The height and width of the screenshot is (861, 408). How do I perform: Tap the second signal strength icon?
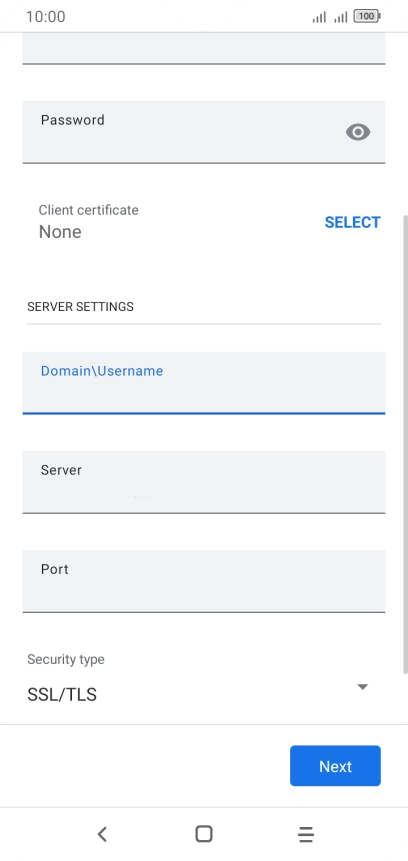pos(340,17)
